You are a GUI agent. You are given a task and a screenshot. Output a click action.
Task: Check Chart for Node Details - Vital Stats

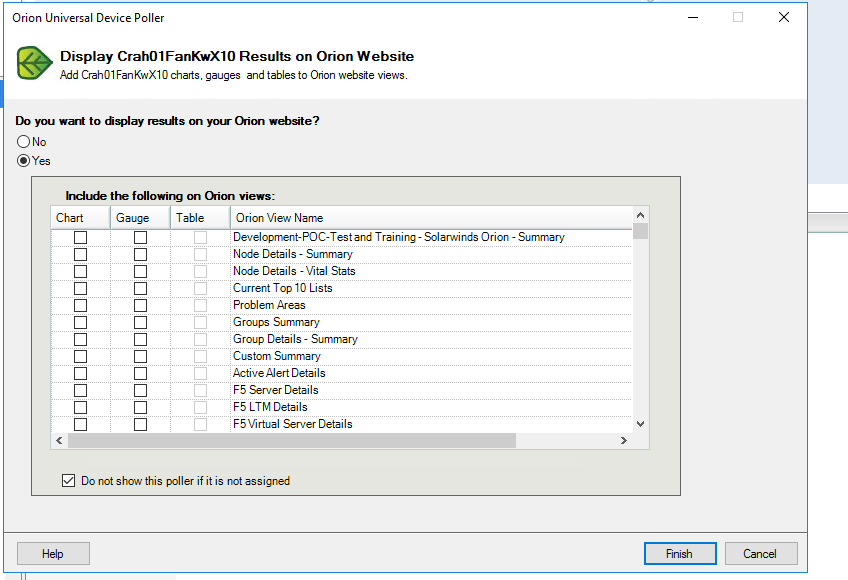[81, 271]
